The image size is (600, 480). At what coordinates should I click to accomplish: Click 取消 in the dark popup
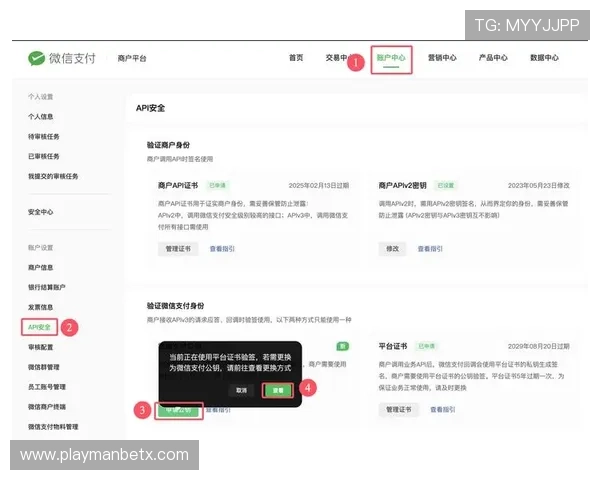[241, 390]
